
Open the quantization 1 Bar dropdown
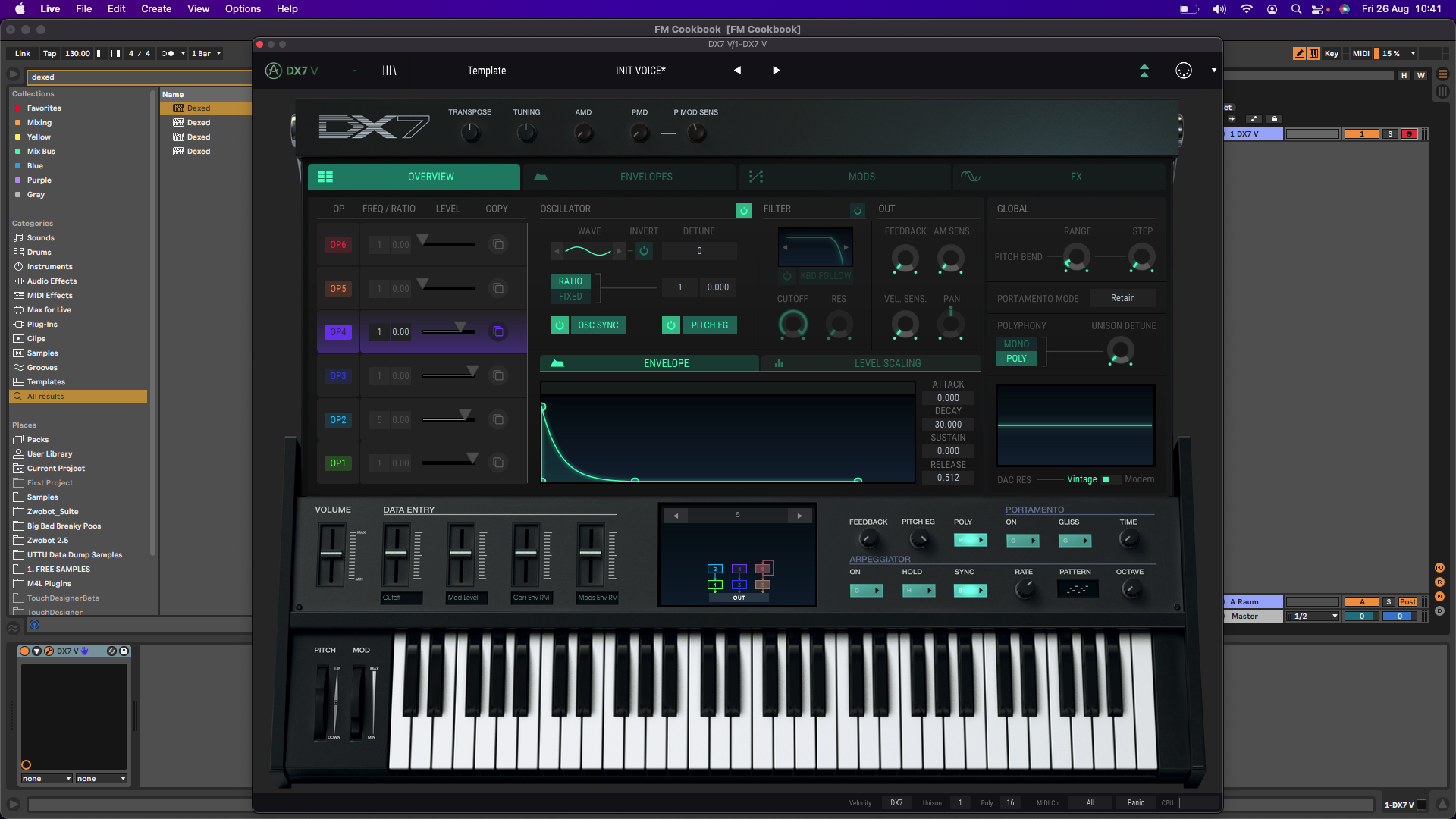click(206, 54)
